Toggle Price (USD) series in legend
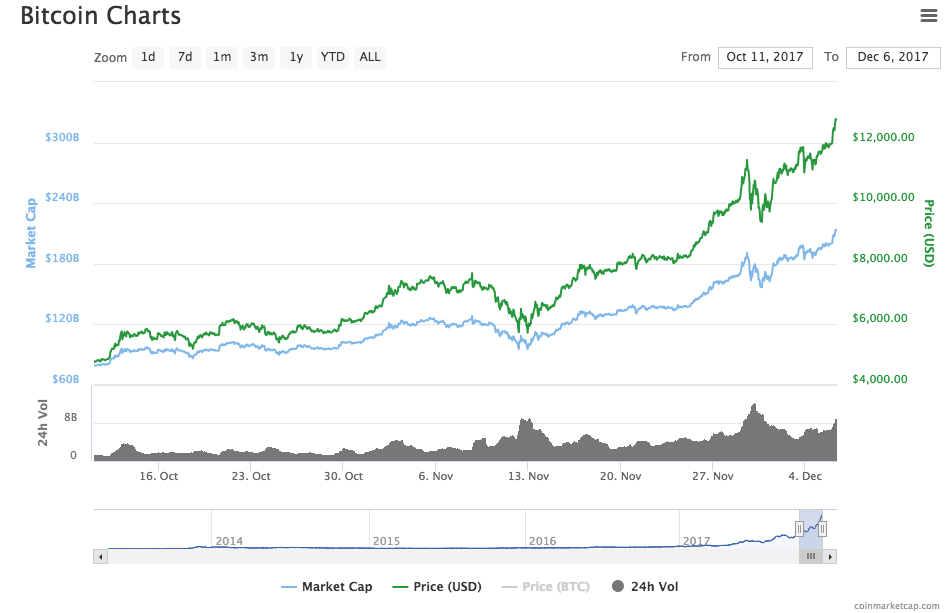 click(437, 586)
